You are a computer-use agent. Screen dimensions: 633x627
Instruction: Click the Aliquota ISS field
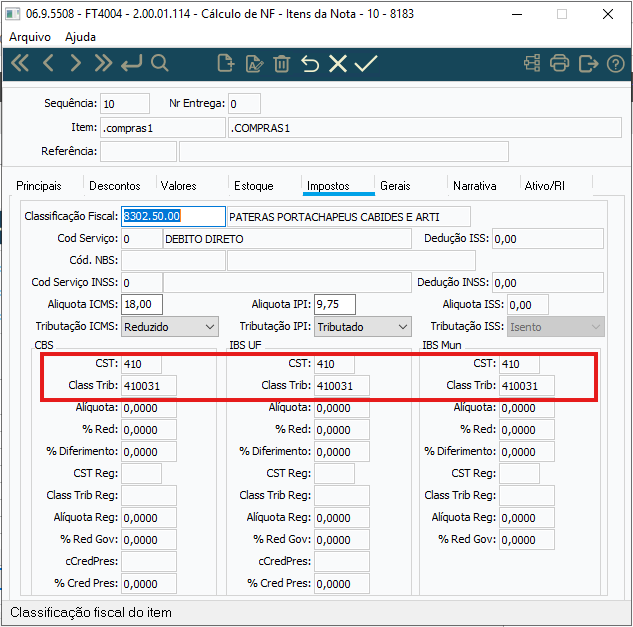point(528,304)
